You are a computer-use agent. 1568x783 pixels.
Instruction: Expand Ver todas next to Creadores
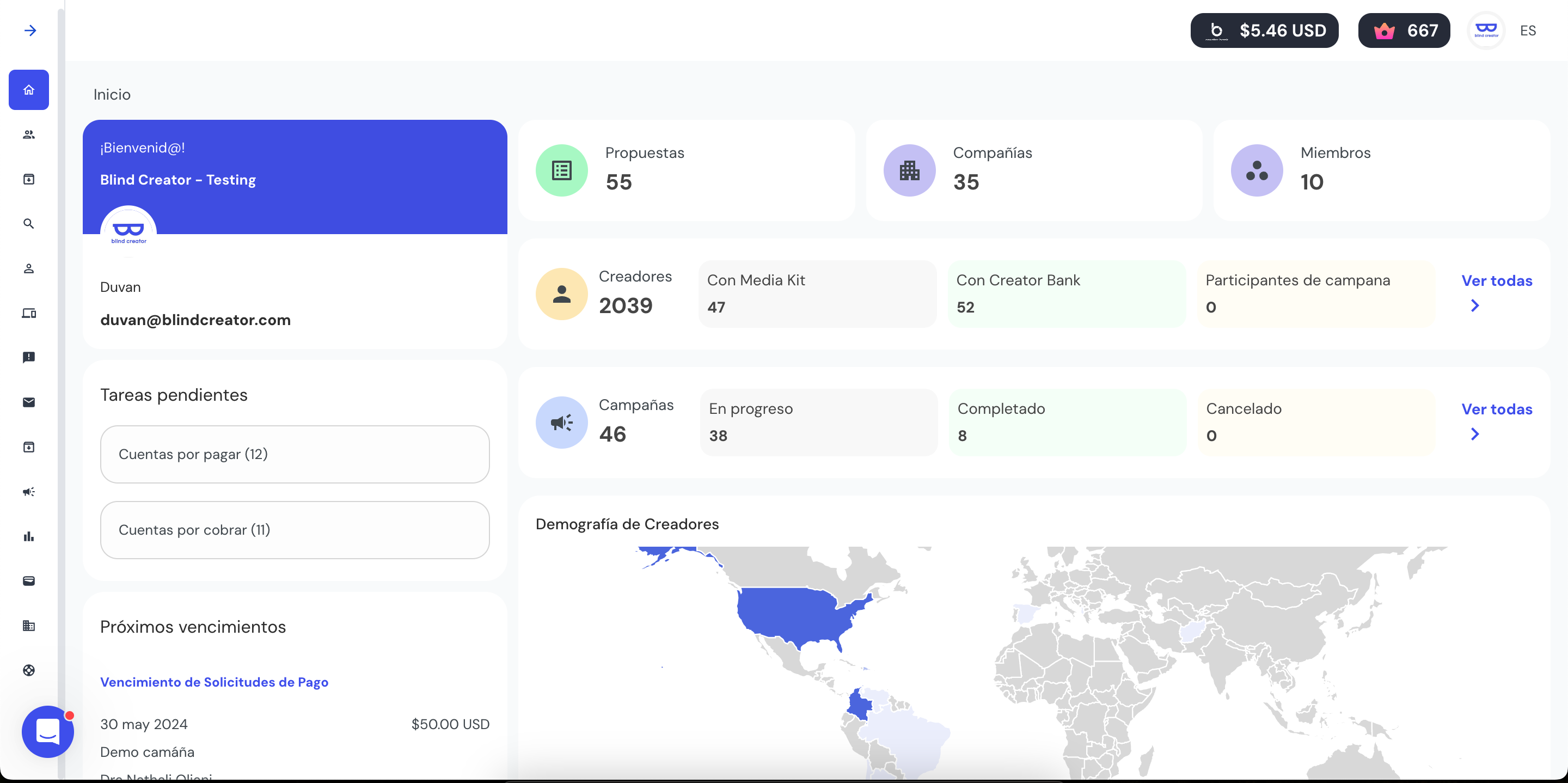point(1497,280)
